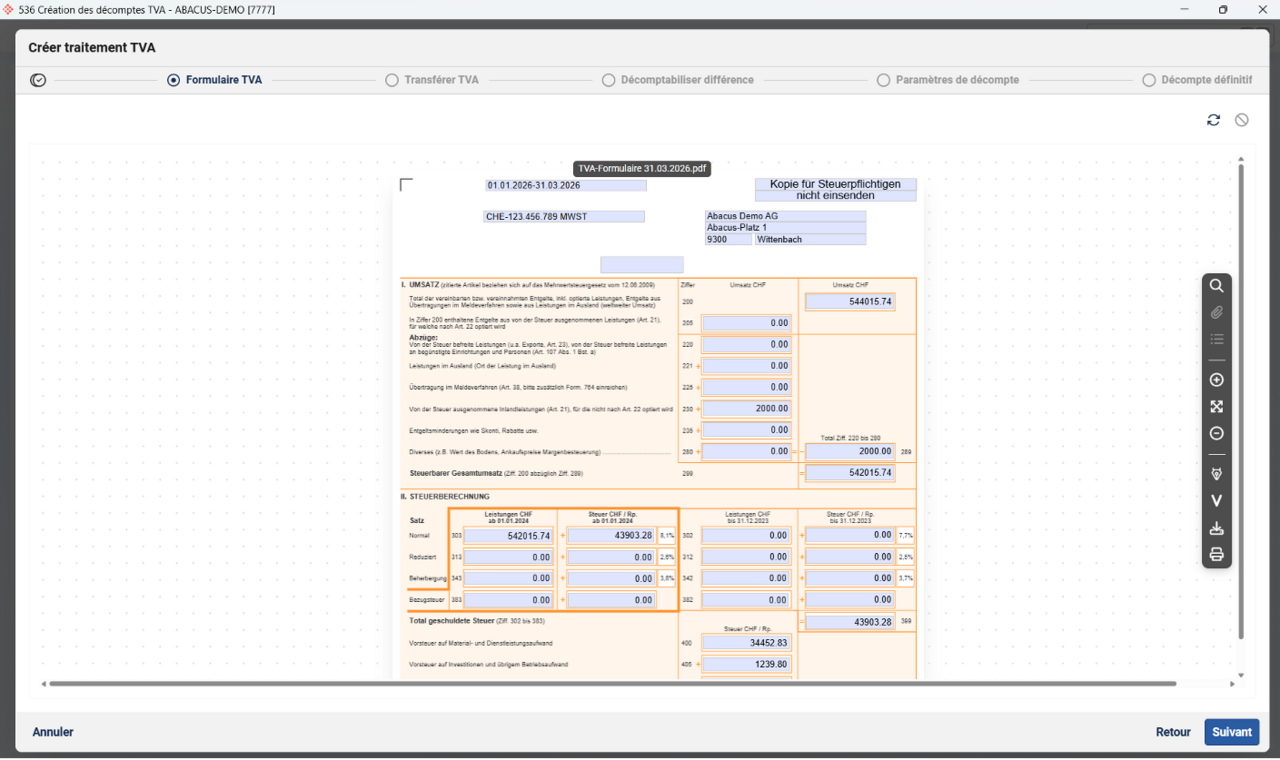Click the fit-to-page expand icon
The width and height of the screenshot is (1280, 760).
(x=1217, y=407)
